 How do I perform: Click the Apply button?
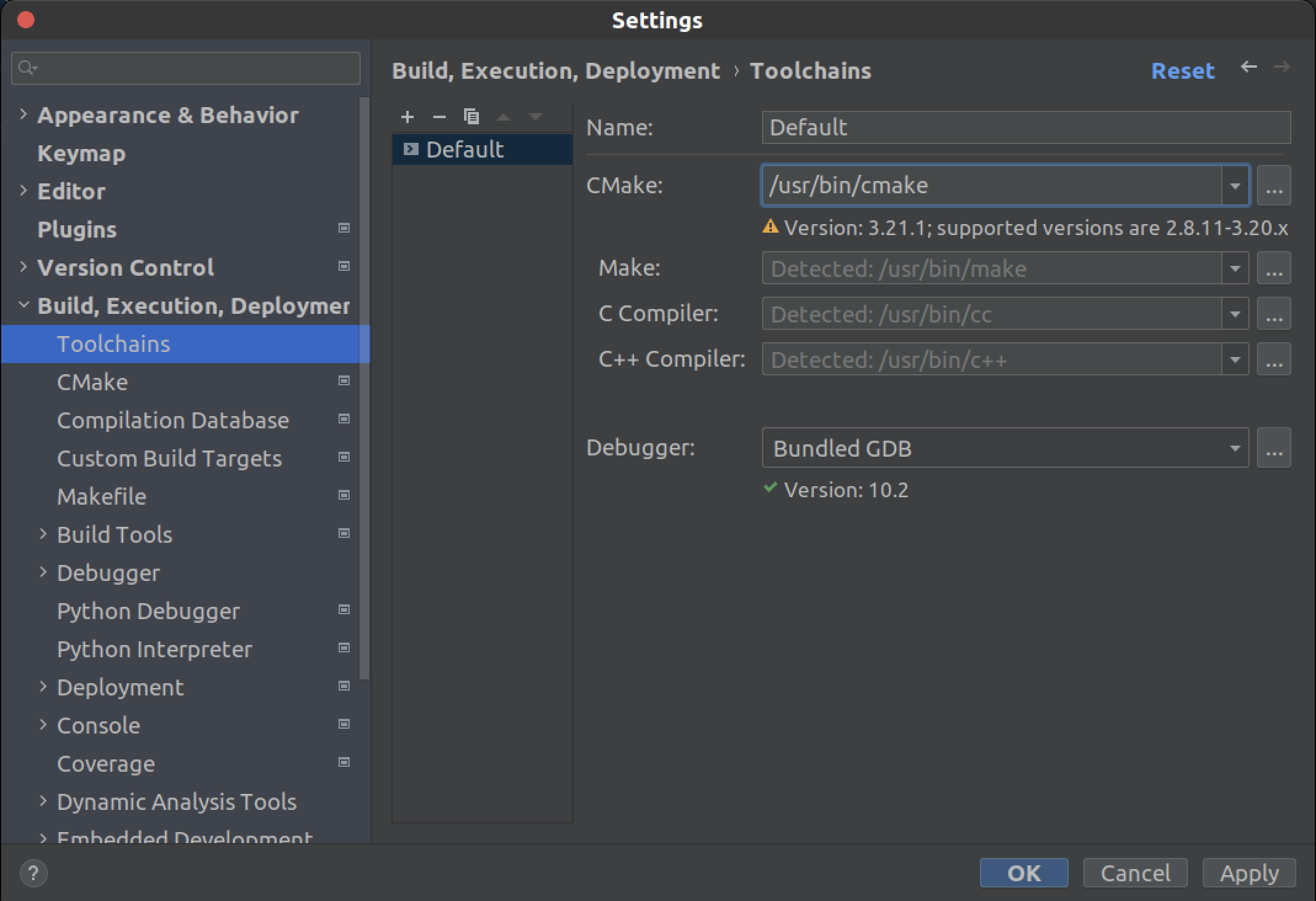tap(1249, 873)
